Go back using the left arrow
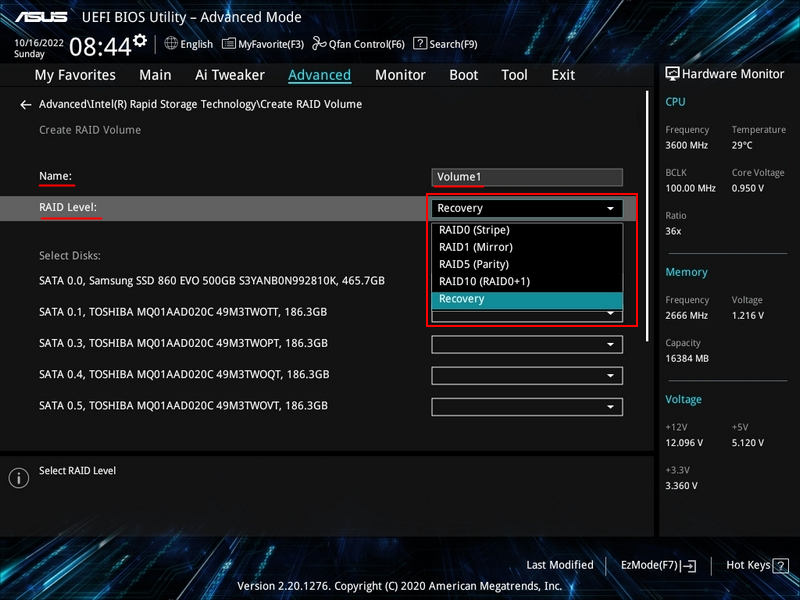800x600 pixels. 26,105
